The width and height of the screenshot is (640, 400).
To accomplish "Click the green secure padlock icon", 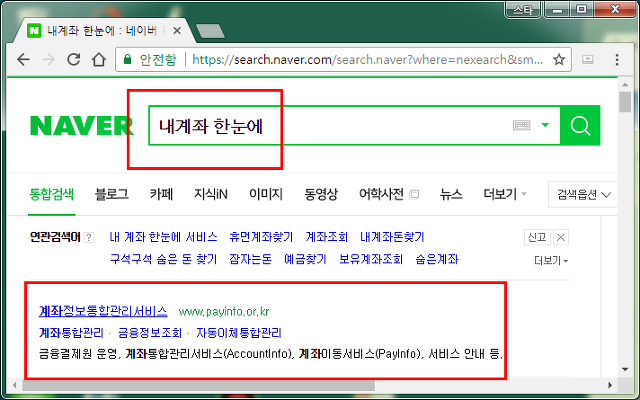I will [x=127, y=60].
